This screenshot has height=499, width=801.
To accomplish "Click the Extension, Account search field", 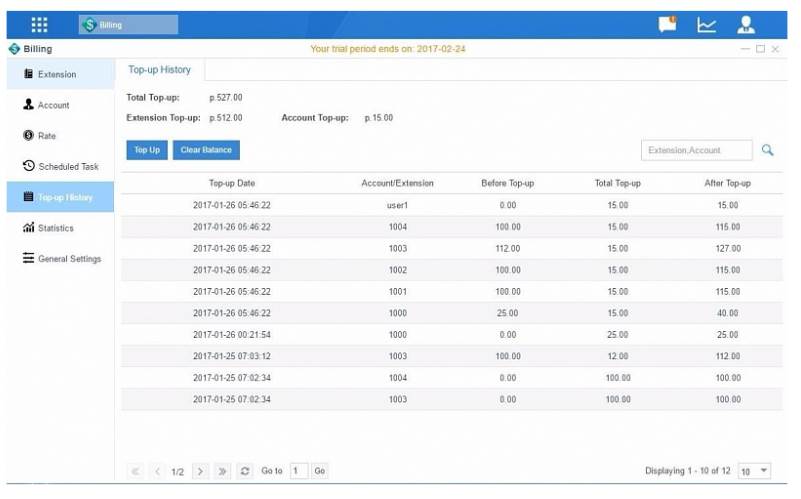I will pos(696,150).
